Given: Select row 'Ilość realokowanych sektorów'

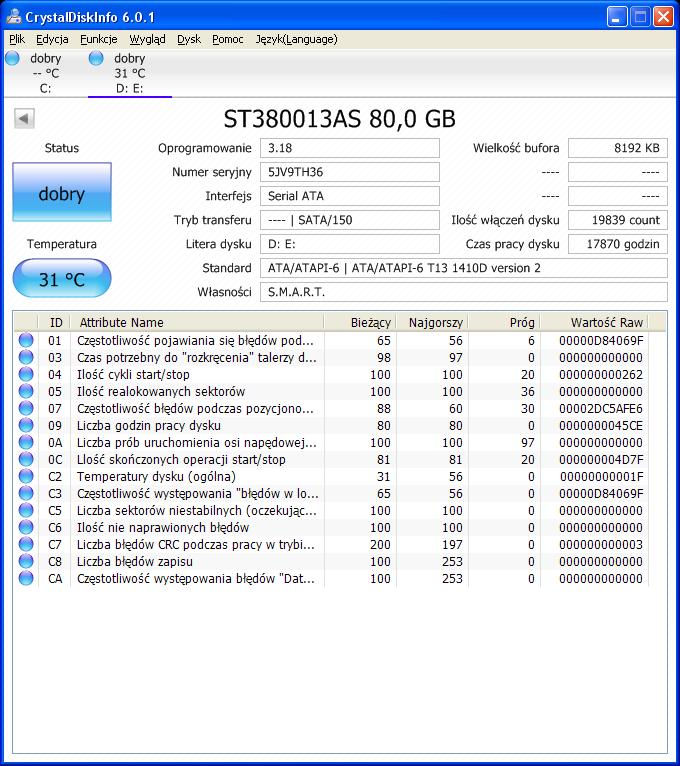Looking at the screenshot, I should [332, 391].
